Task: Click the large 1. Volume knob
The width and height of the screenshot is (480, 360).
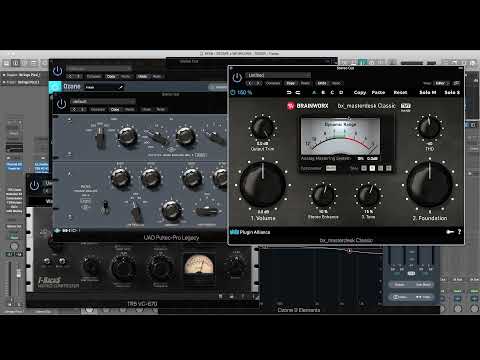Action: (263, 184)
